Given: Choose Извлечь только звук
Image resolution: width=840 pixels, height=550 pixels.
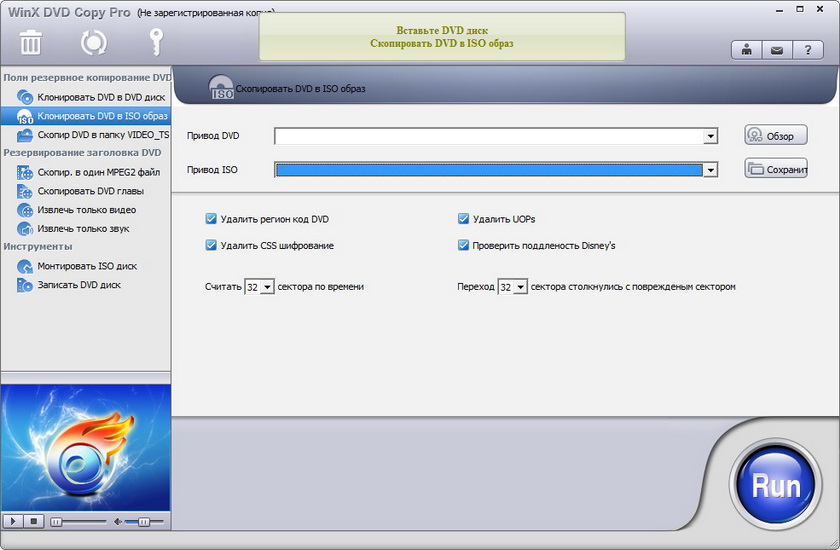Looking at the screenshot, I should point(84,229).
